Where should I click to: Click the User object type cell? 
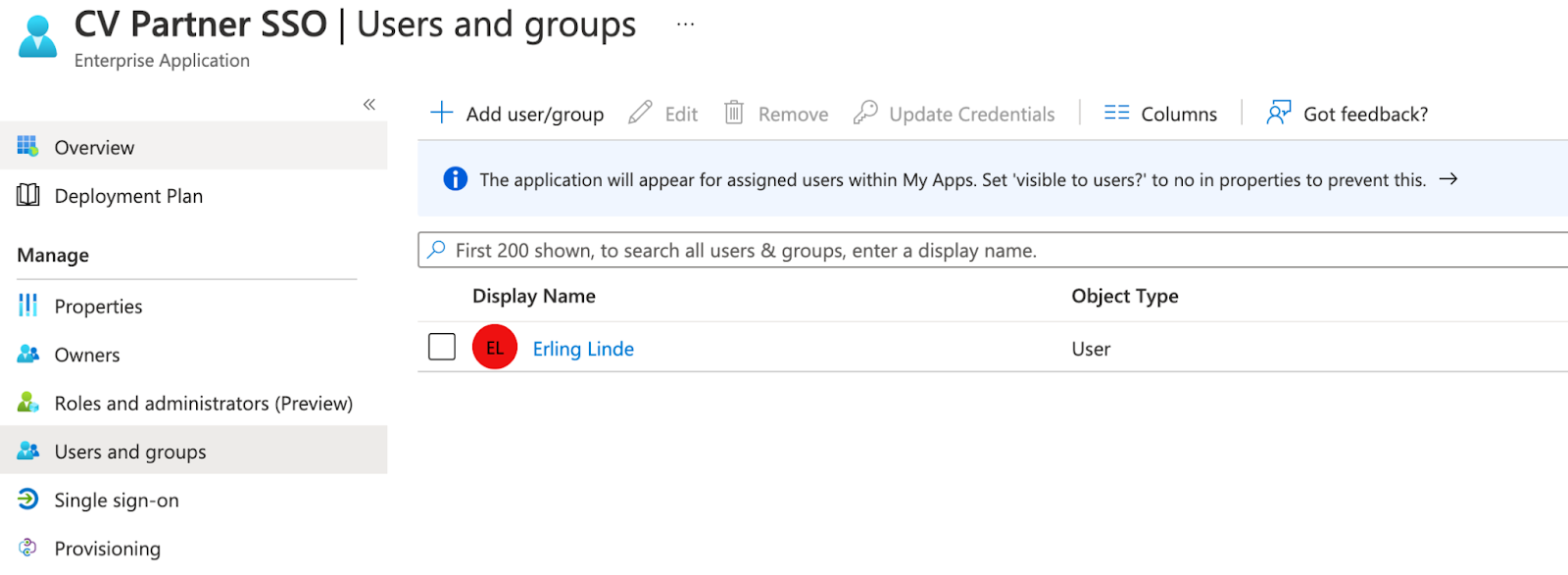pyautogui.click(x=1091, y=349)
